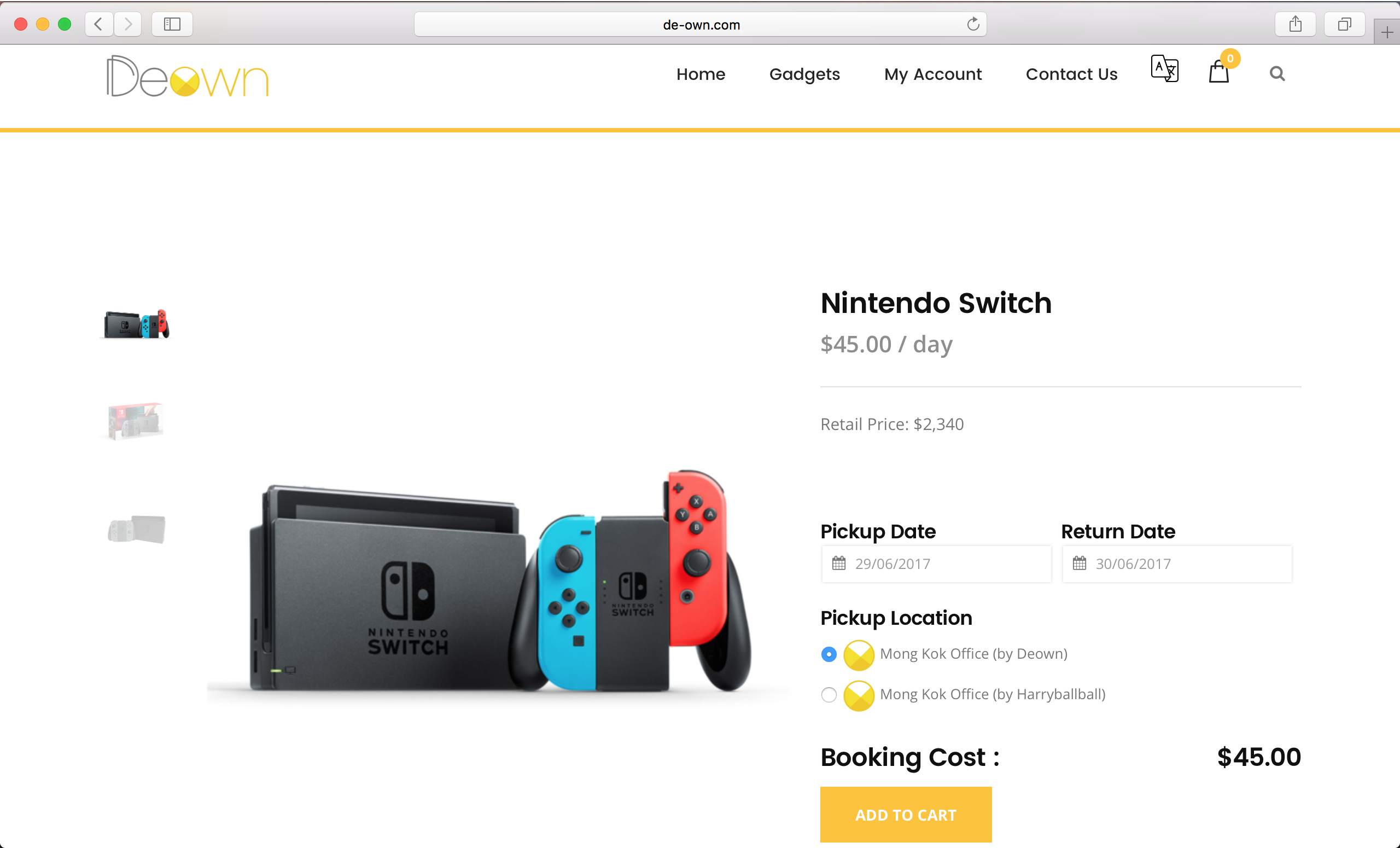Screen dimensions: 1400x848
Task: Show the Safari sidebar
Action: click(172, 25)
